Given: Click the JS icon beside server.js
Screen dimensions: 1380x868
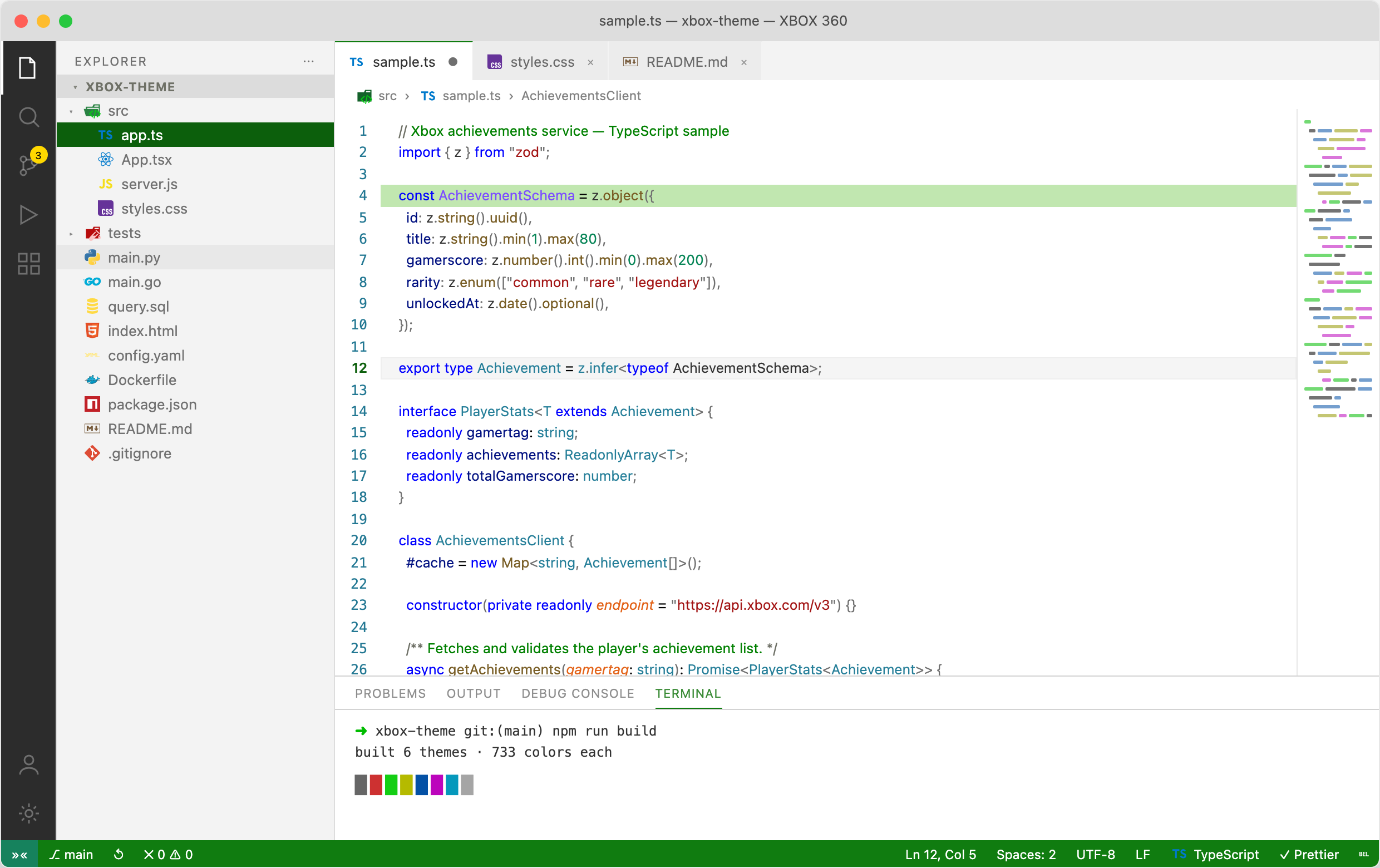Looking at the screenshot, I should click(x=106, y=184).
